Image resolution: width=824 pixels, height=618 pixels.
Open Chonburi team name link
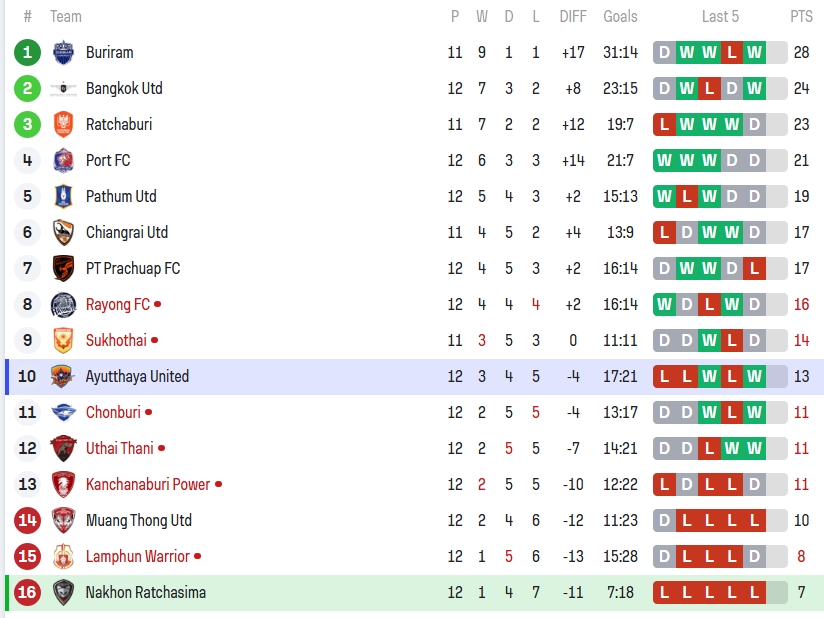click(113, 412)
